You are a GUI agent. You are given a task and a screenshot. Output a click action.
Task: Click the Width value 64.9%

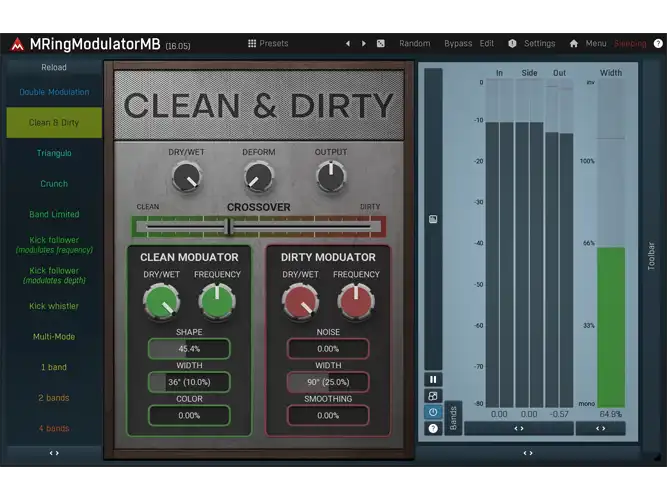tap(611, 414)
